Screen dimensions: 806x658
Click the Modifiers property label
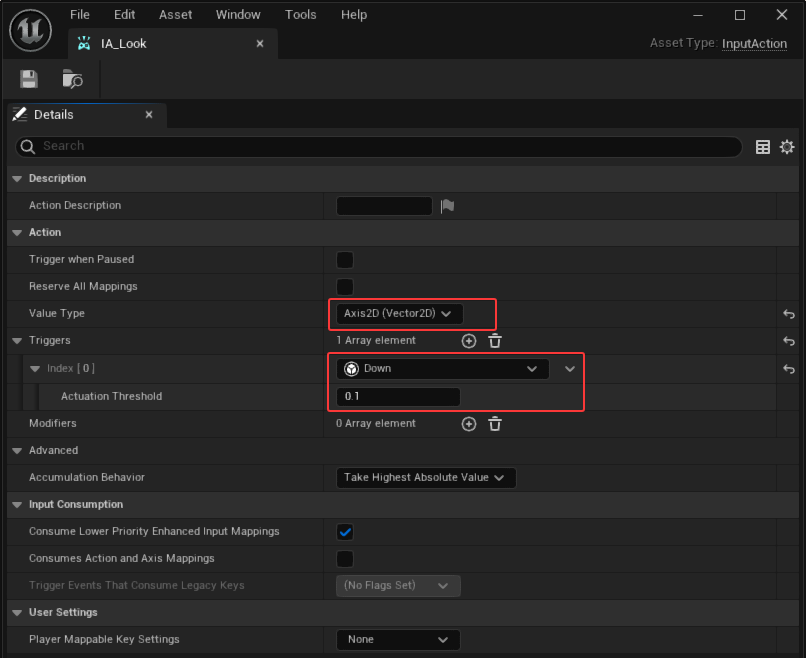(53, 424)
